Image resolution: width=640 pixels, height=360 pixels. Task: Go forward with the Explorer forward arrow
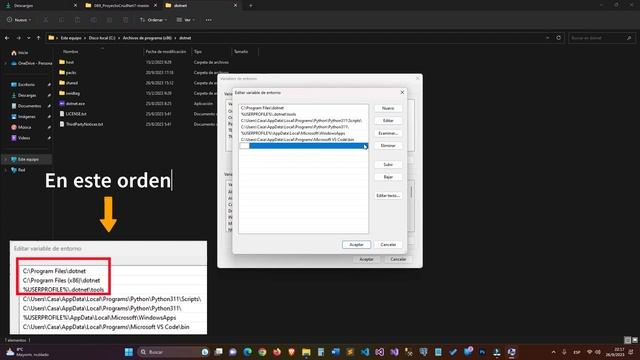click(x=18, y=38)
